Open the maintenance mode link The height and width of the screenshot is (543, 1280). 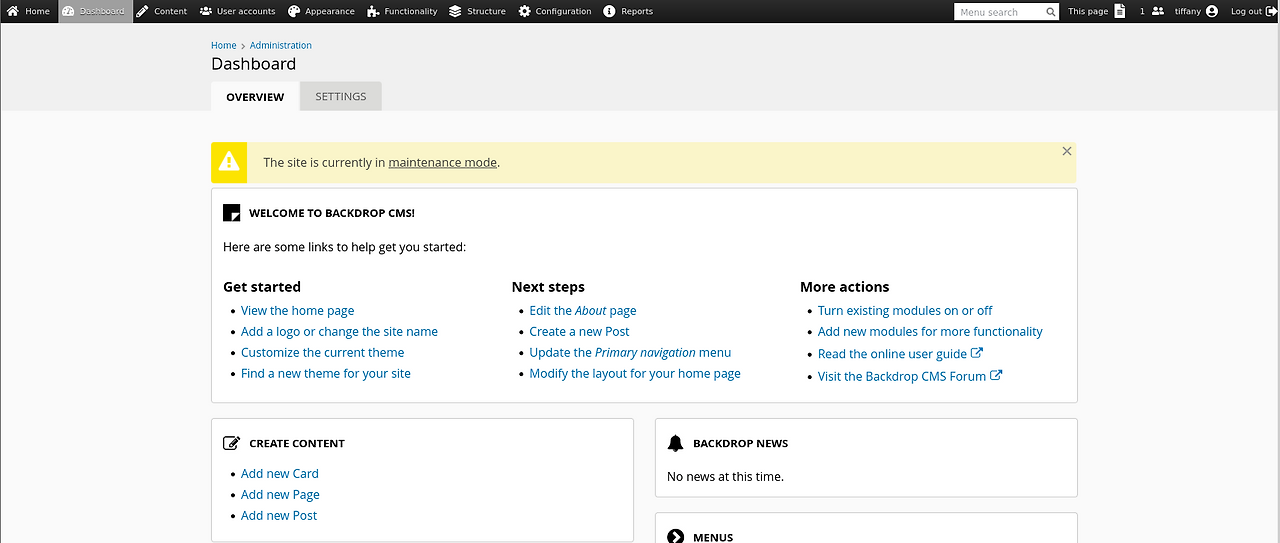(443, 162)
